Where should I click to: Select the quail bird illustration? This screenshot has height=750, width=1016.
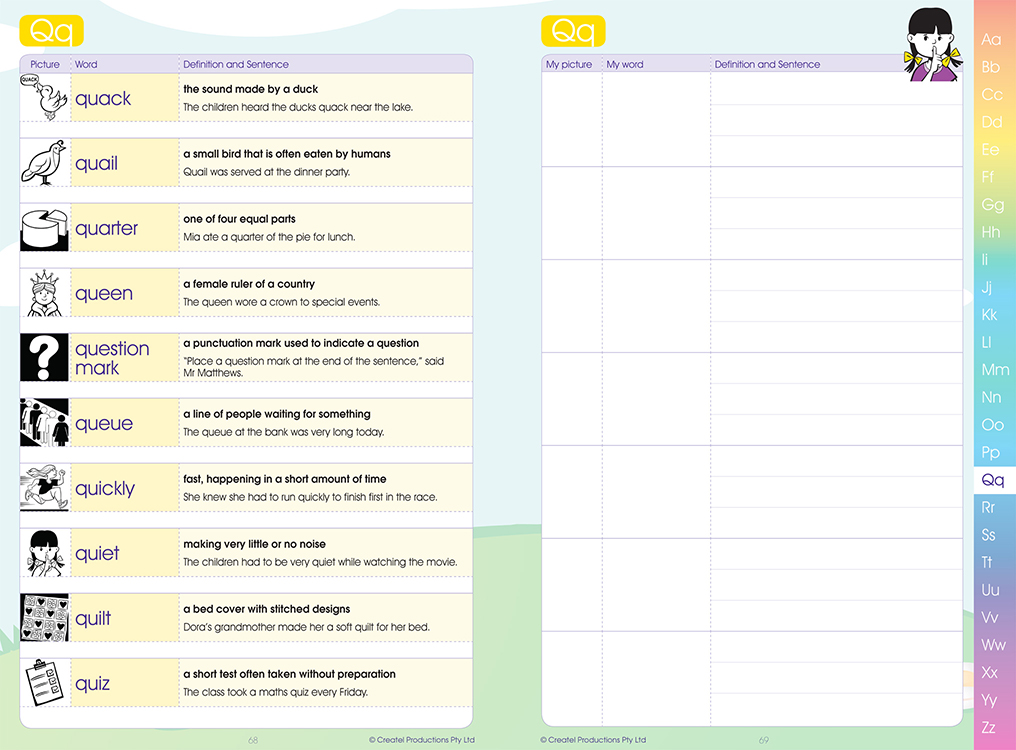tap(44, 163)
